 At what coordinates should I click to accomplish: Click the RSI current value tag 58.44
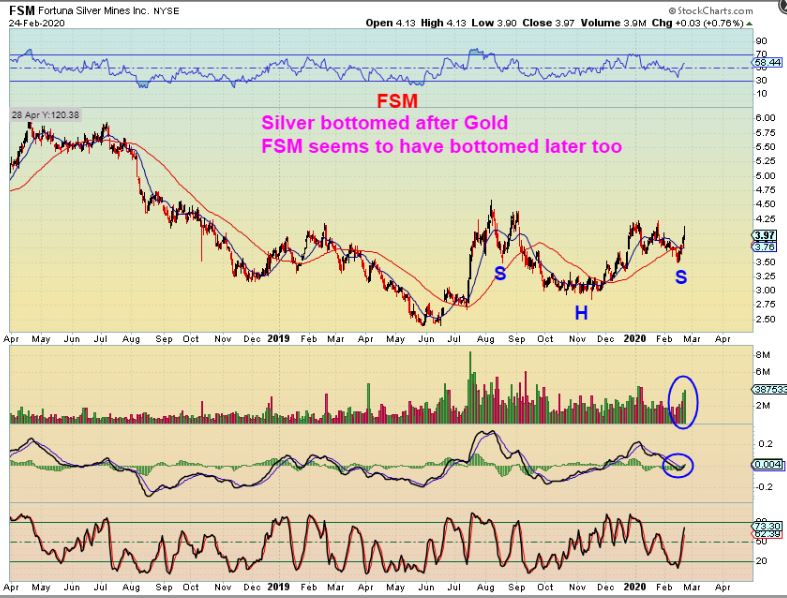(768, 62)
